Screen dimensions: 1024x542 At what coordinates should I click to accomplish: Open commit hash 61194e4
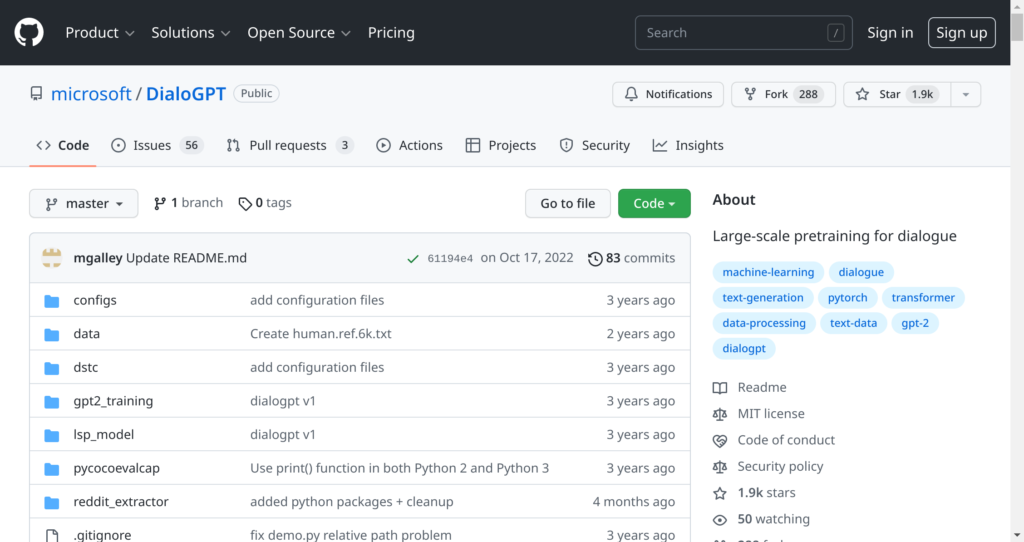pyautogui.click(x=450, y=259)
